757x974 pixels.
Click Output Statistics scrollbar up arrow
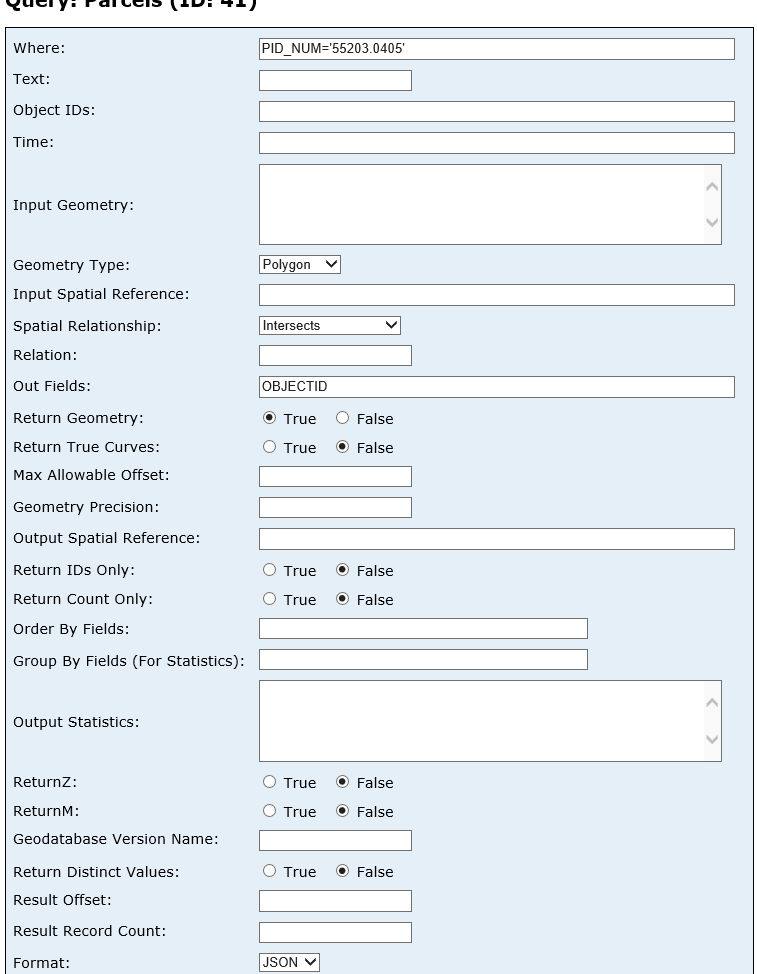click(712, 703)
